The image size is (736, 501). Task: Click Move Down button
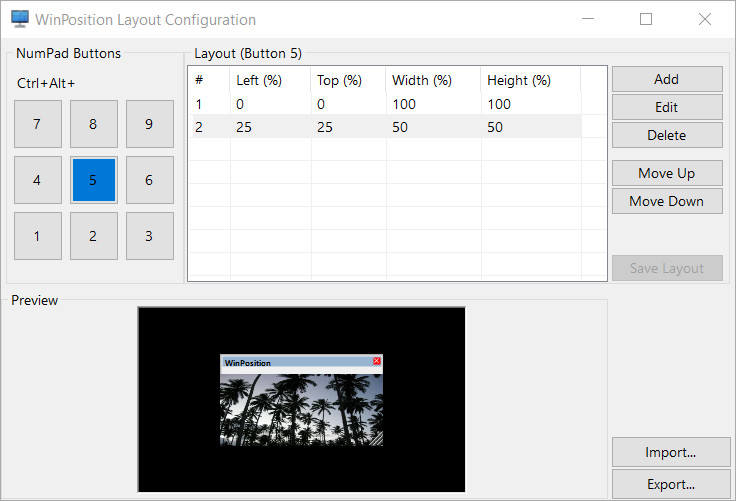coord(667,201)
